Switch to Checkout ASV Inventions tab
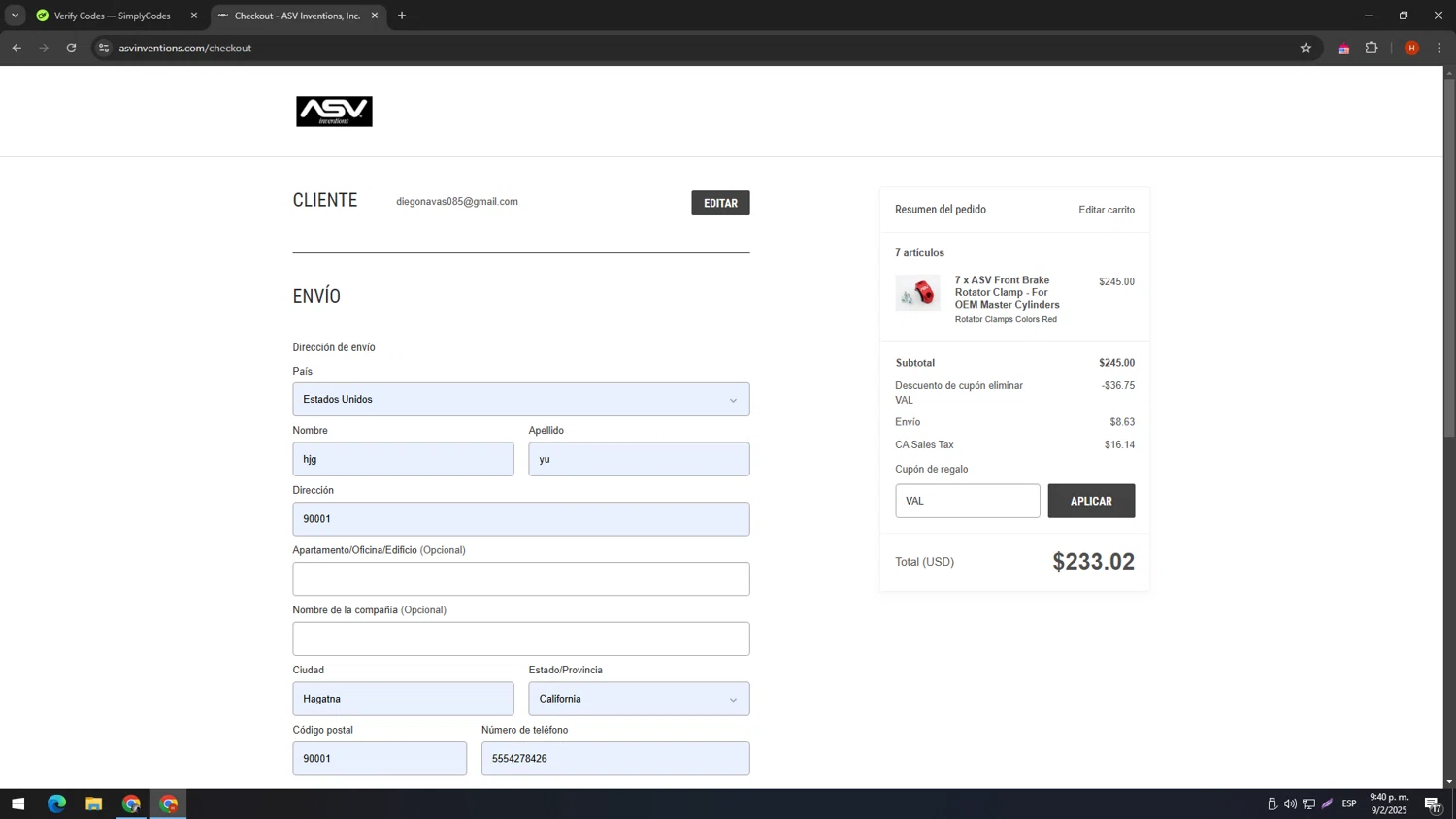 tap(297, 16)
